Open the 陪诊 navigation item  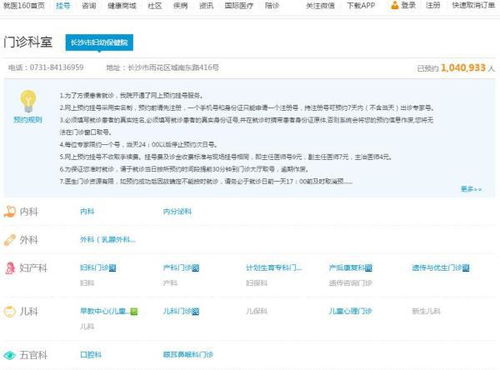click(x=272, y=5)
